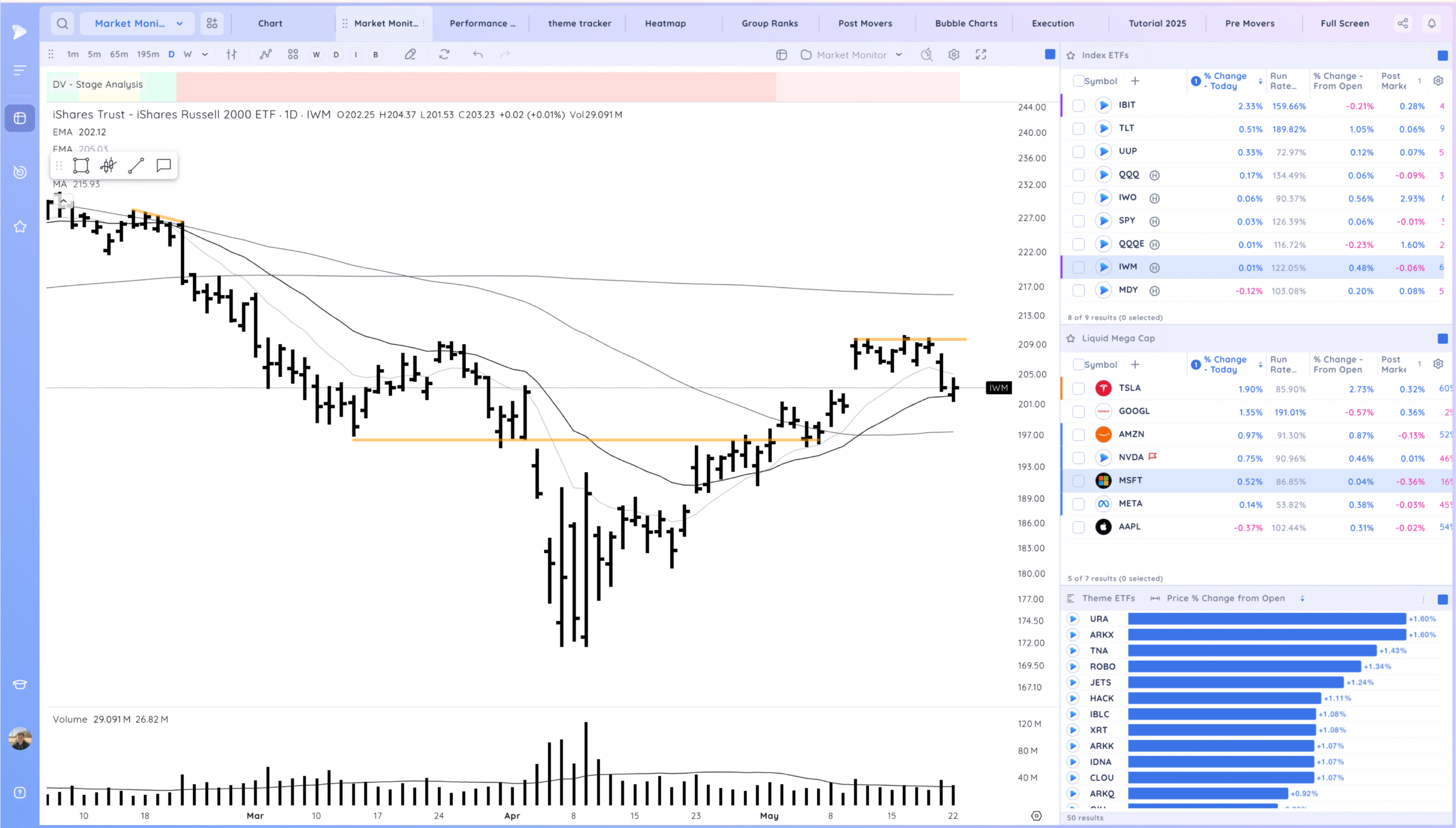Viewport: 1456px width, 828px height.
Task: Select the layout panel sidebar icon
Action: [20, 118]
